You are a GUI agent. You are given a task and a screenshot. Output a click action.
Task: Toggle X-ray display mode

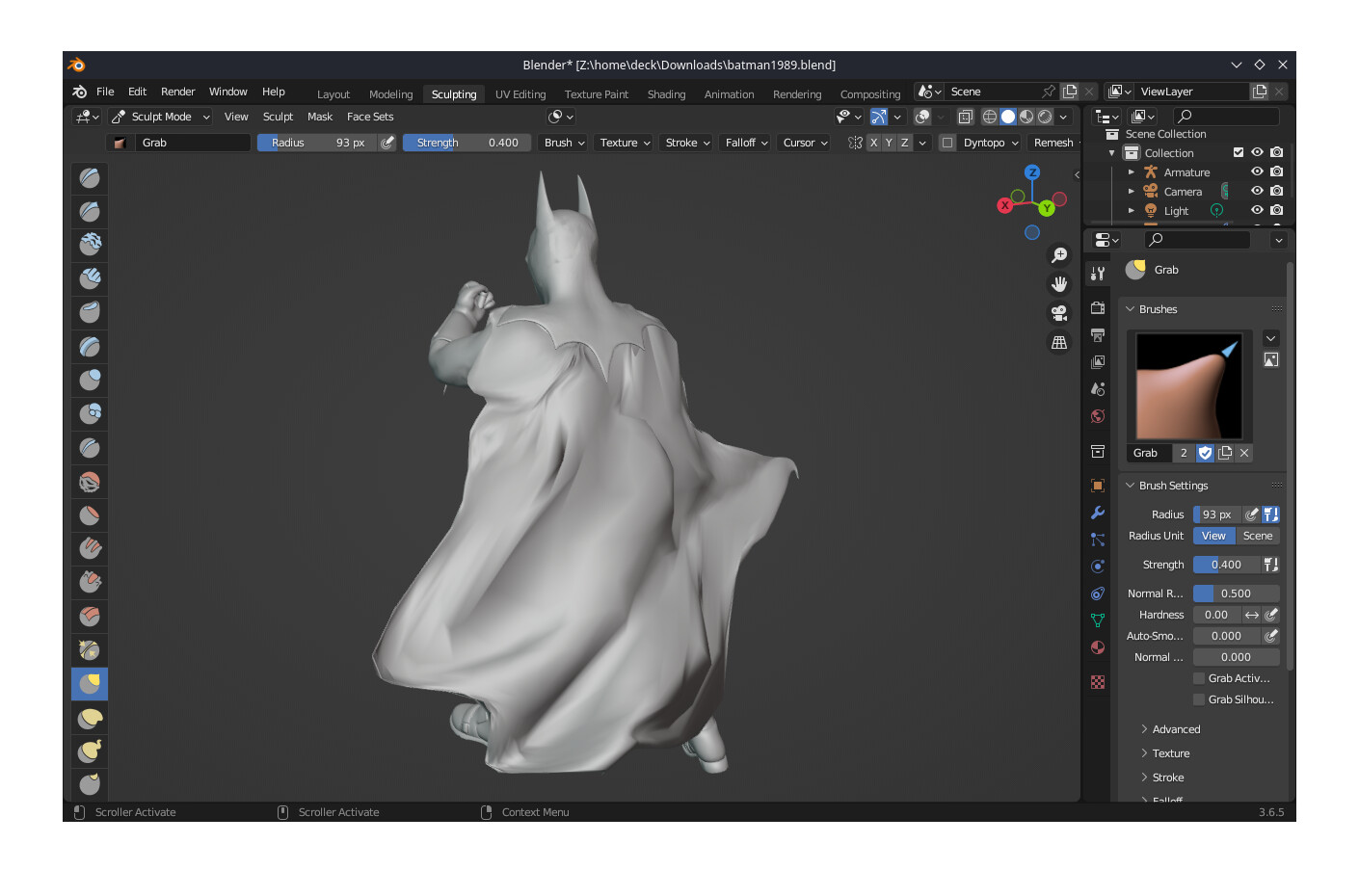(x=965, y=117)
